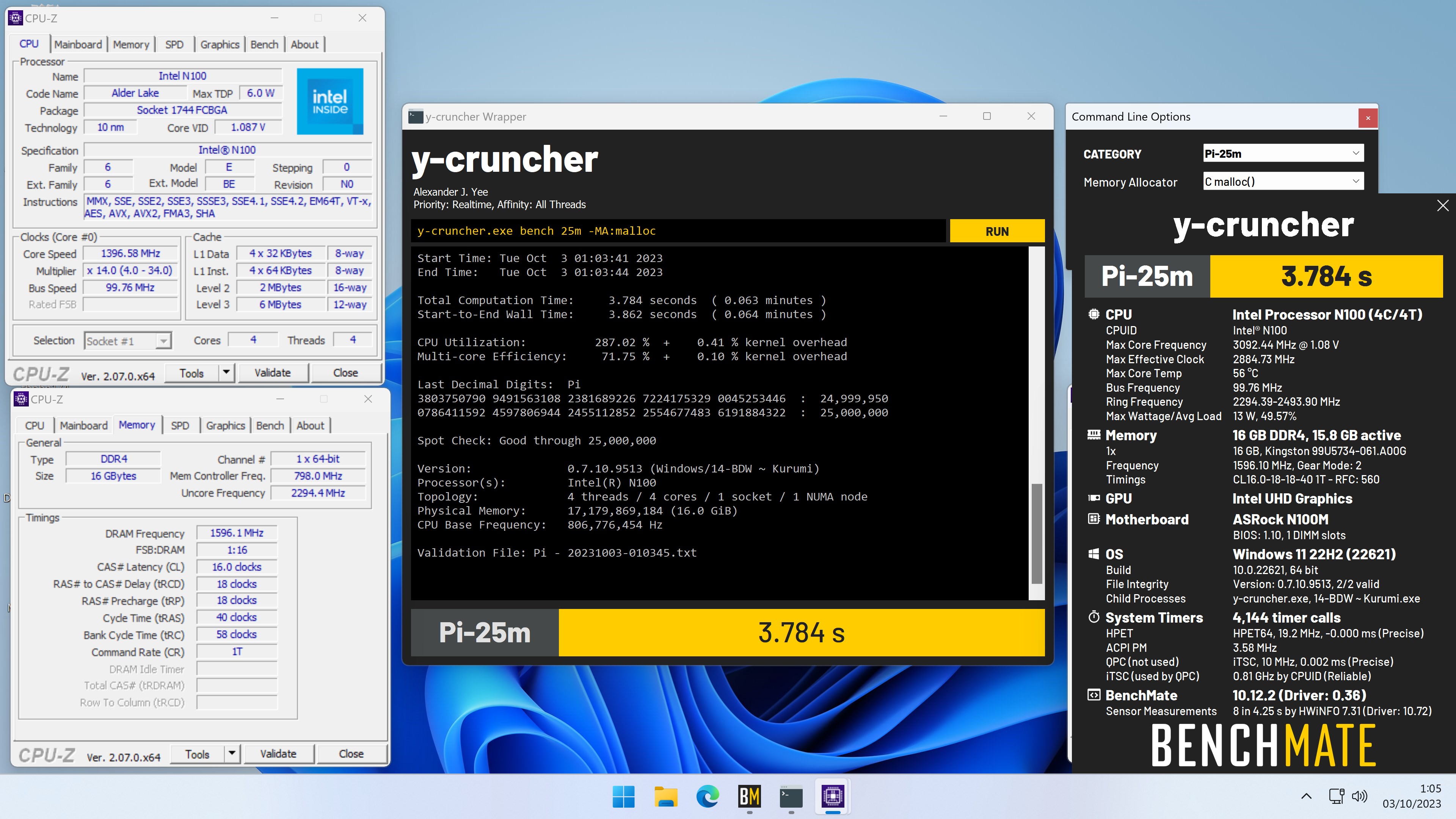Click Validate button in lower CPU-Z
Image resolution: width=1456 pixels, height=819 pixels.
pos(278,753)
